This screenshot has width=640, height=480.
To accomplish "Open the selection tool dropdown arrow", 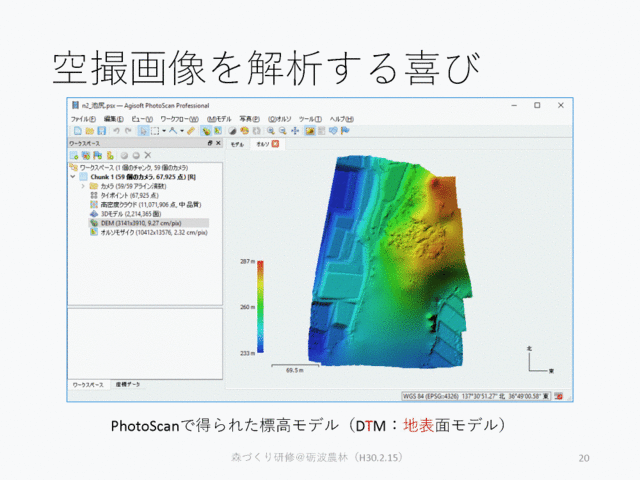I will point(164,131).
